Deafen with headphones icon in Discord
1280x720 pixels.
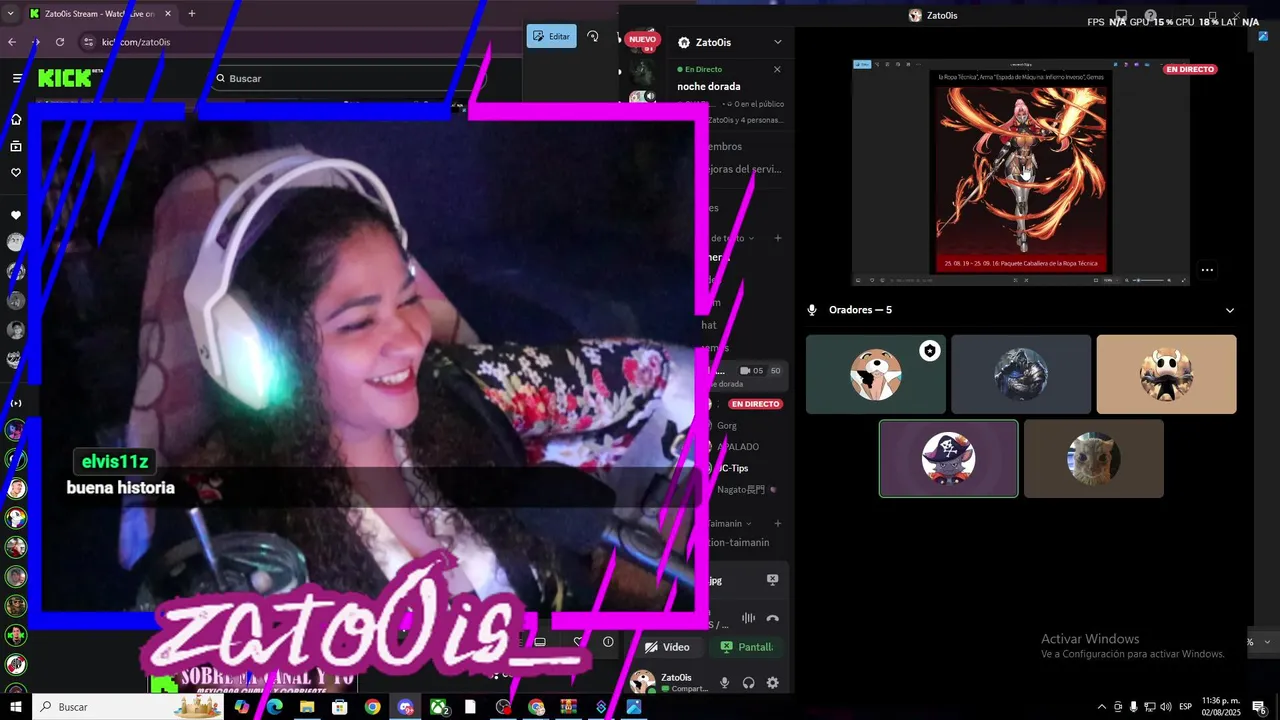point(749,682)
